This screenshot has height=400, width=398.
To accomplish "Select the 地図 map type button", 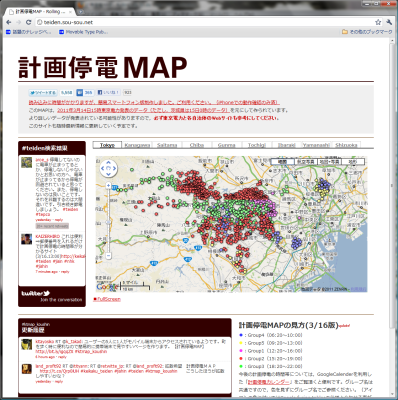I will click(x=283, y=162).
